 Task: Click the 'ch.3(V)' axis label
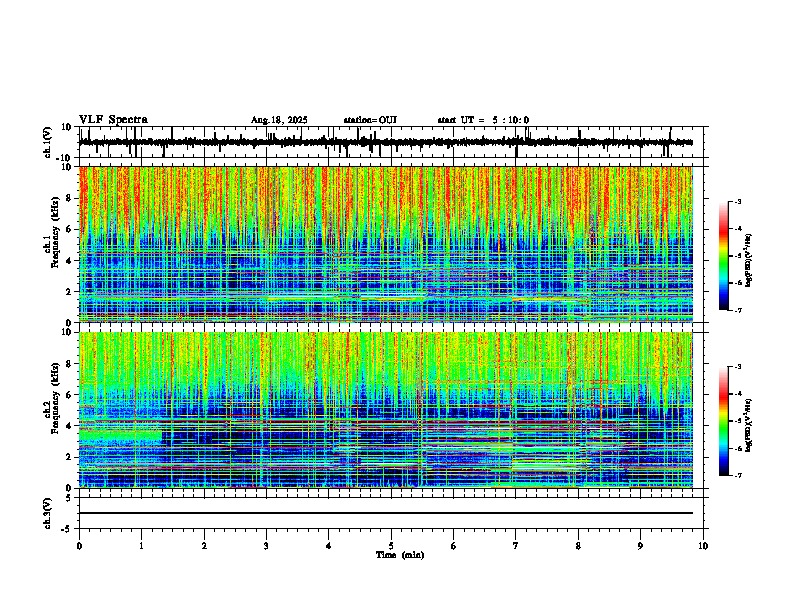click(x=48, y=513)
